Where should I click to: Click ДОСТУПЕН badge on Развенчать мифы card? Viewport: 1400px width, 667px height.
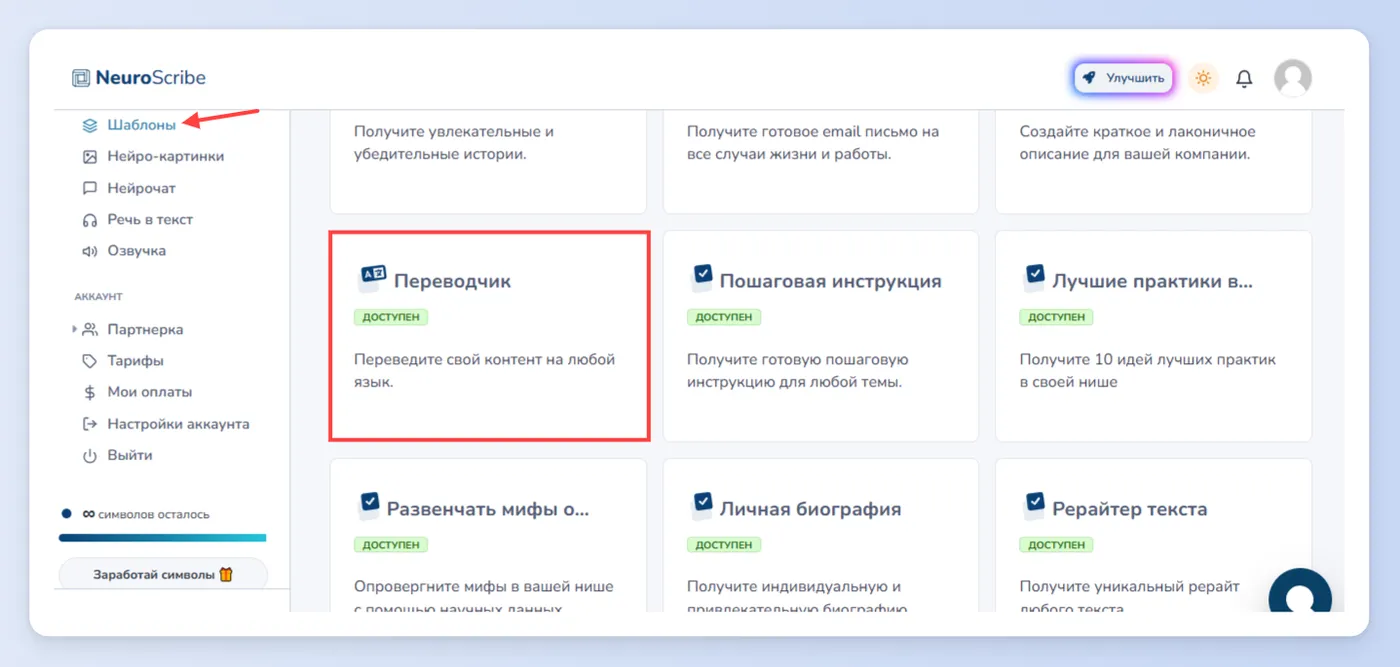(391, 545)
